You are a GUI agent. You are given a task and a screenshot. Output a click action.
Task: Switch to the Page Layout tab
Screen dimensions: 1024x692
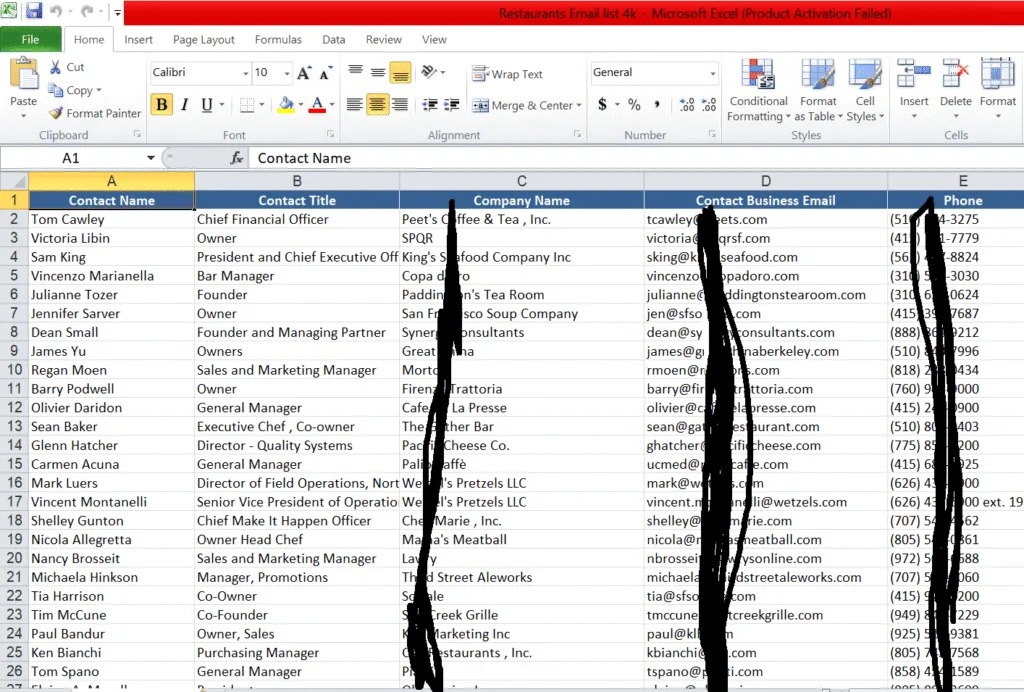[x=204, y=39]
